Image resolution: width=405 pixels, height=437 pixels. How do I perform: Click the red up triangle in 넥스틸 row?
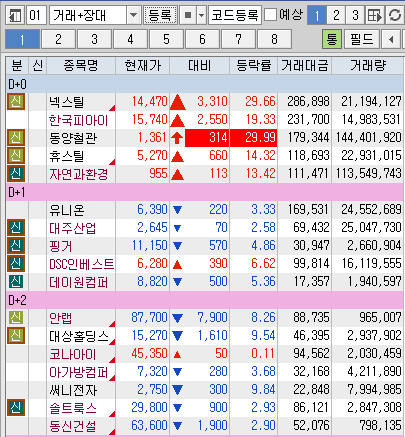pos(177,102)
